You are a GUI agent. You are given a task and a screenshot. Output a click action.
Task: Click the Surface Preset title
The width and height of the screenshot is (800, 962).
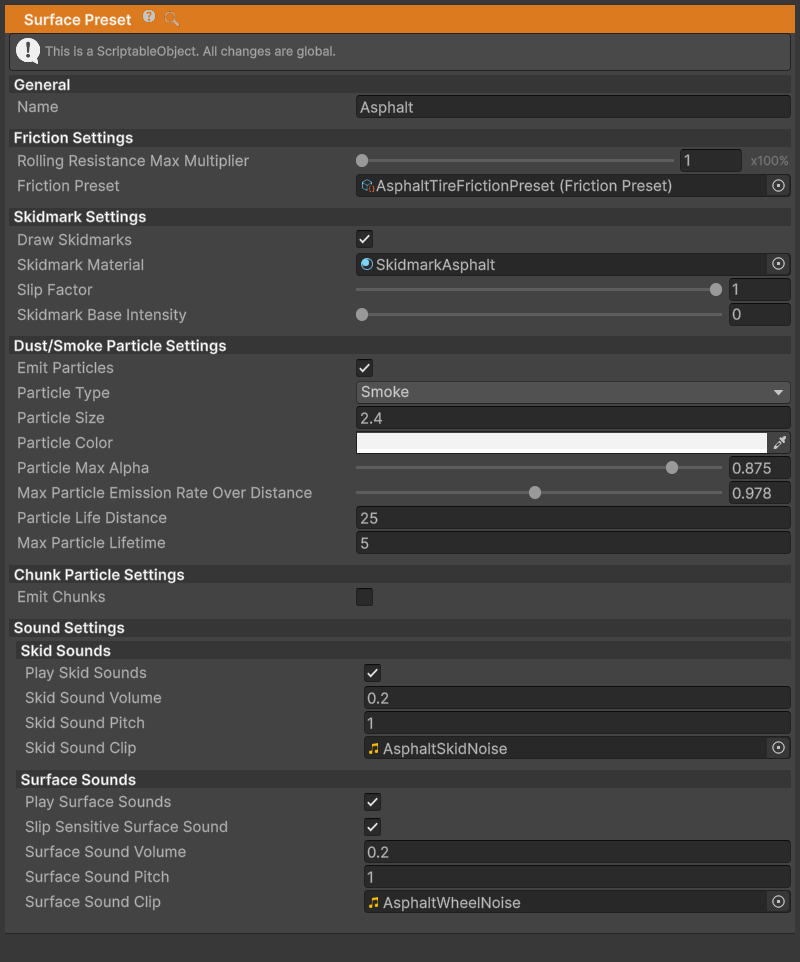click(77, 20)
